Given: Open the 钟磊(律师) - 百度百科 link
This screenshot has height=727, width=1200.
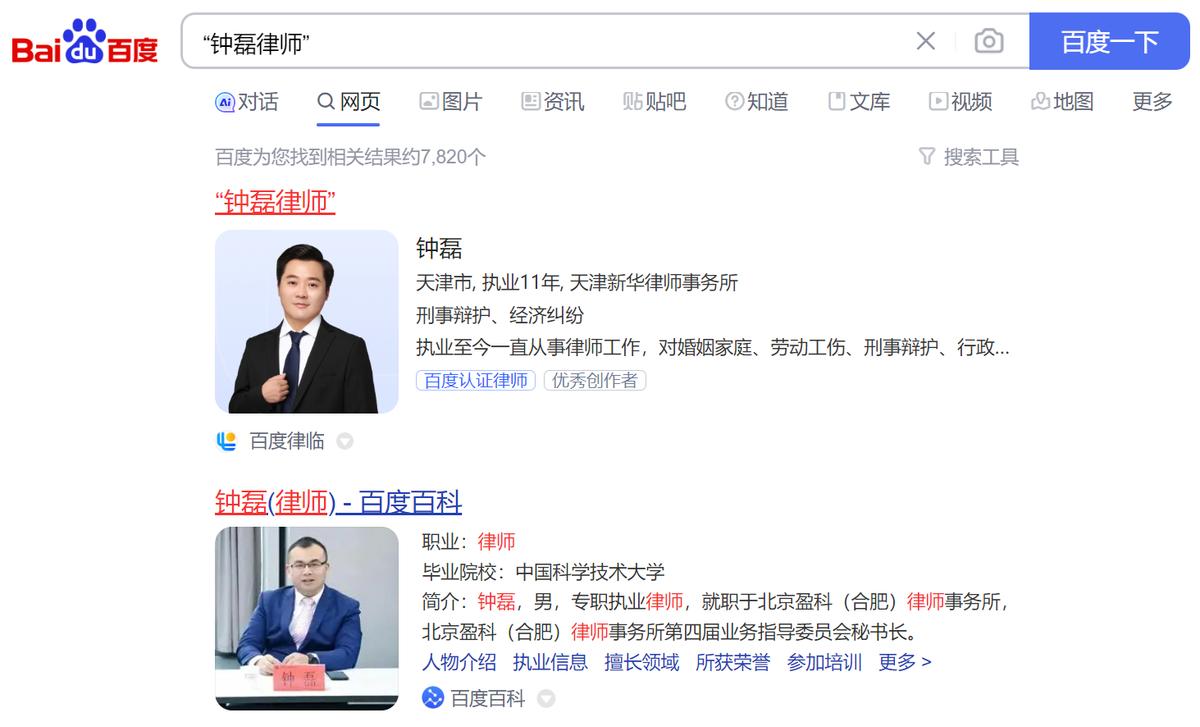Looking at the screenshot, I should (x=340, y=503).
